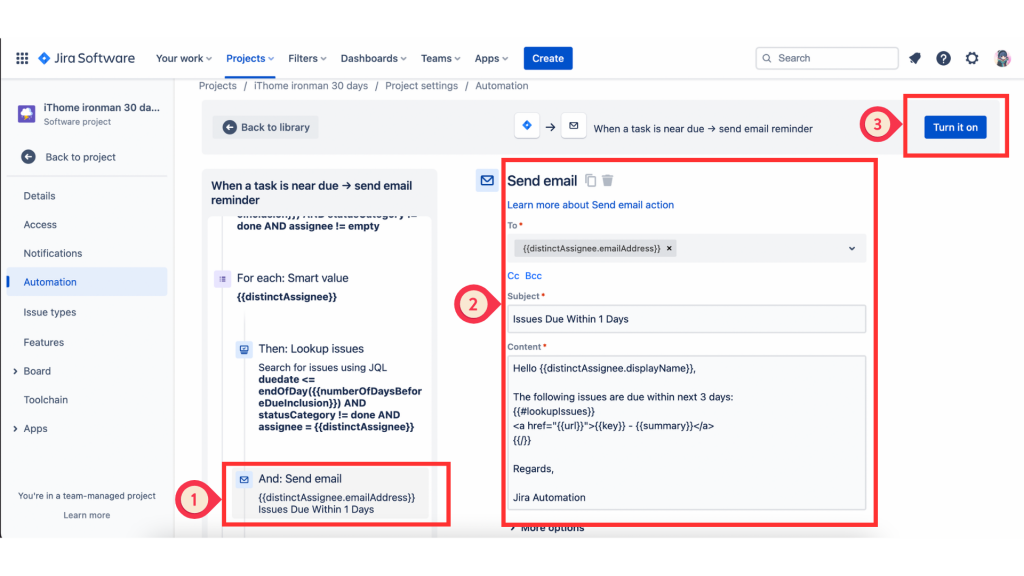Viewport: 1024px width, 576px height.
Task: Duplicate the Send email component via copy icon
Action: tap(590, 180)
